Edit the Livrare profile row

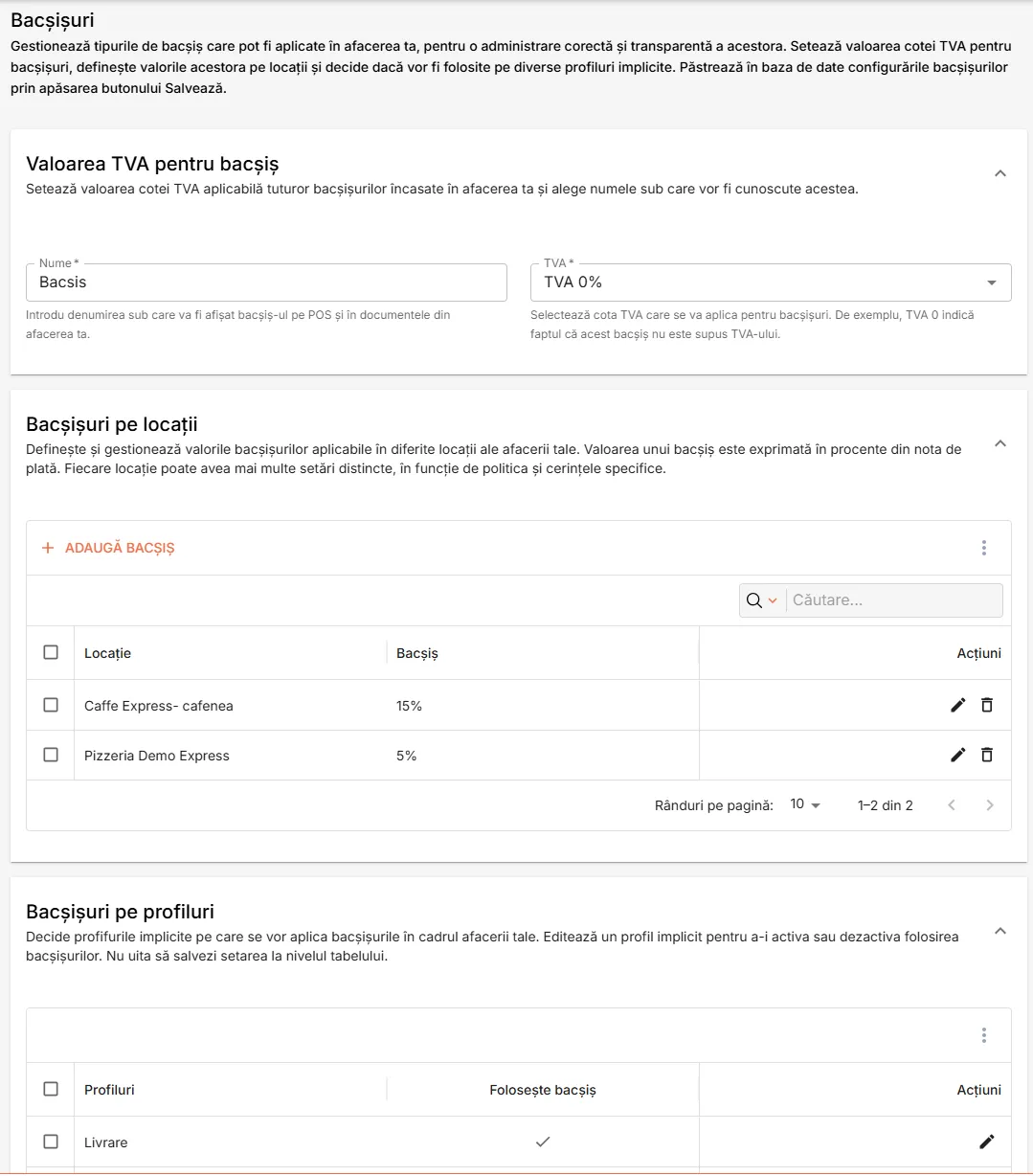(987, 1142)
